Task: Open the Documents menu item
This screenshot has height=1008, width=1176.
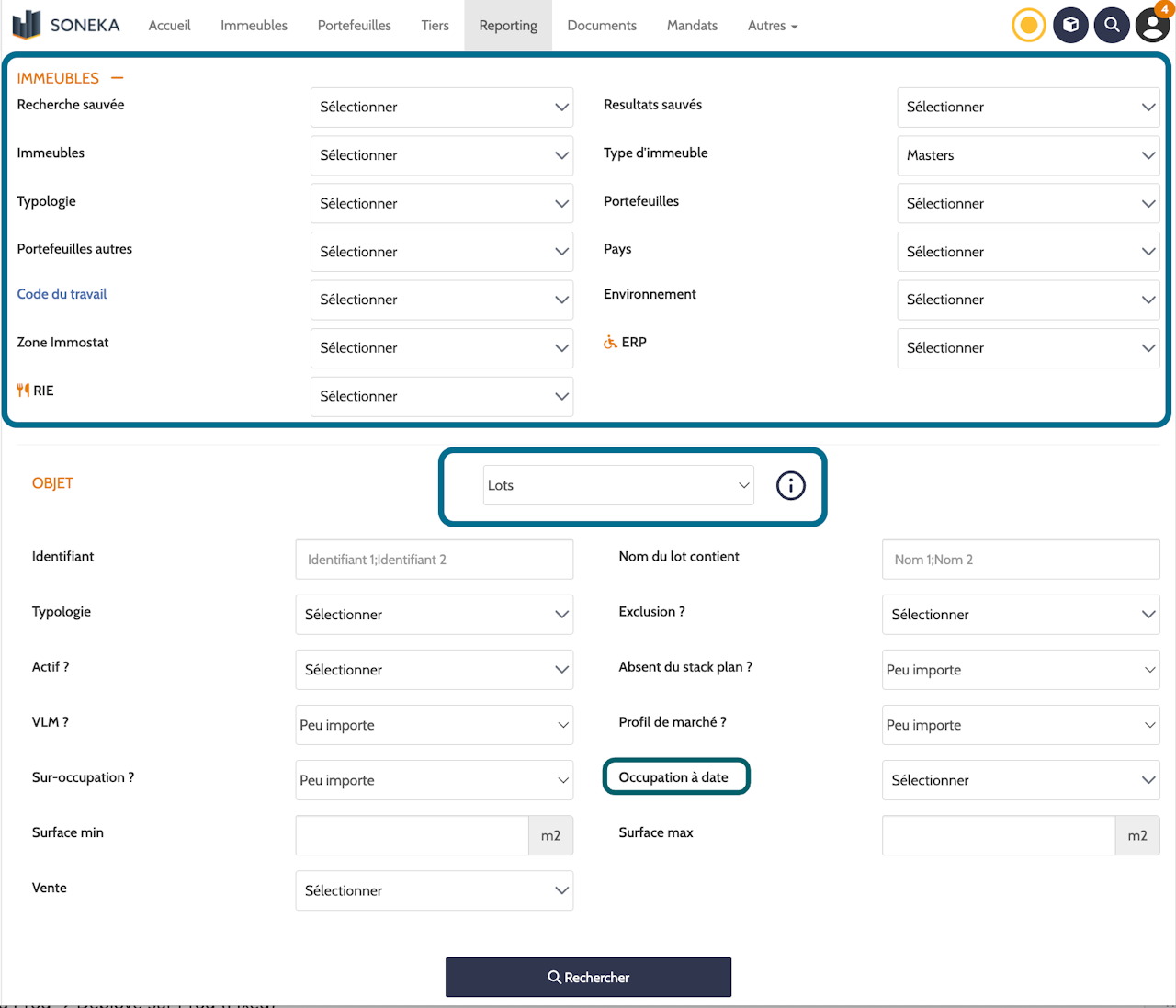Action: [x=602, y=25]
